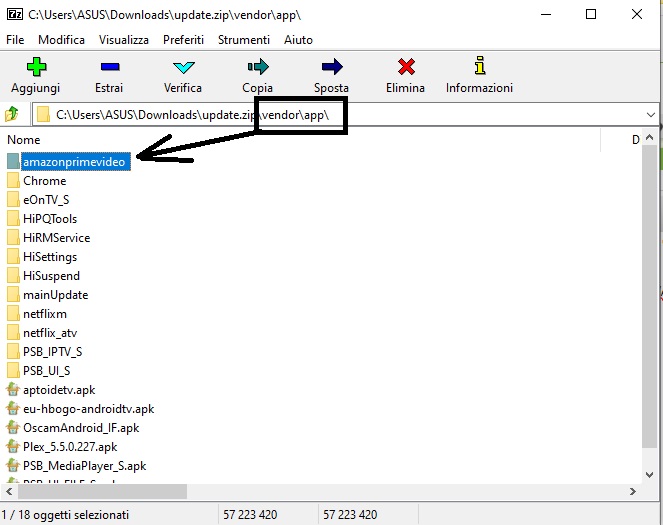
Task: Select the HiRMService folder name
Action: tap(57, 238)
